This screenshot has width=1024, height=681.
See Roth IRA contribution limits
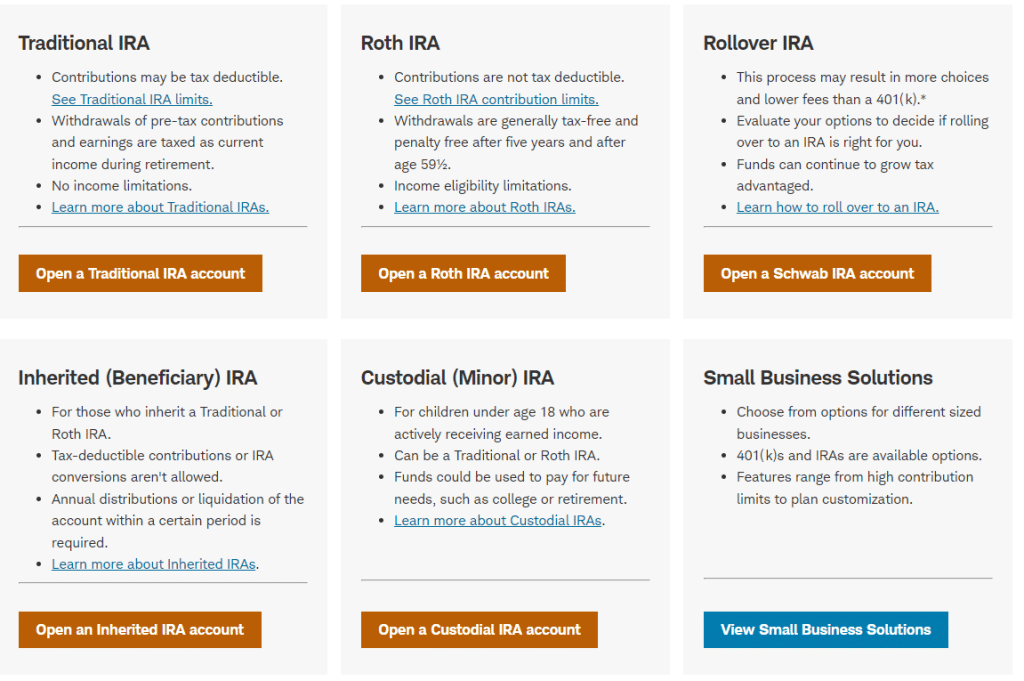(x=496, y=99)
